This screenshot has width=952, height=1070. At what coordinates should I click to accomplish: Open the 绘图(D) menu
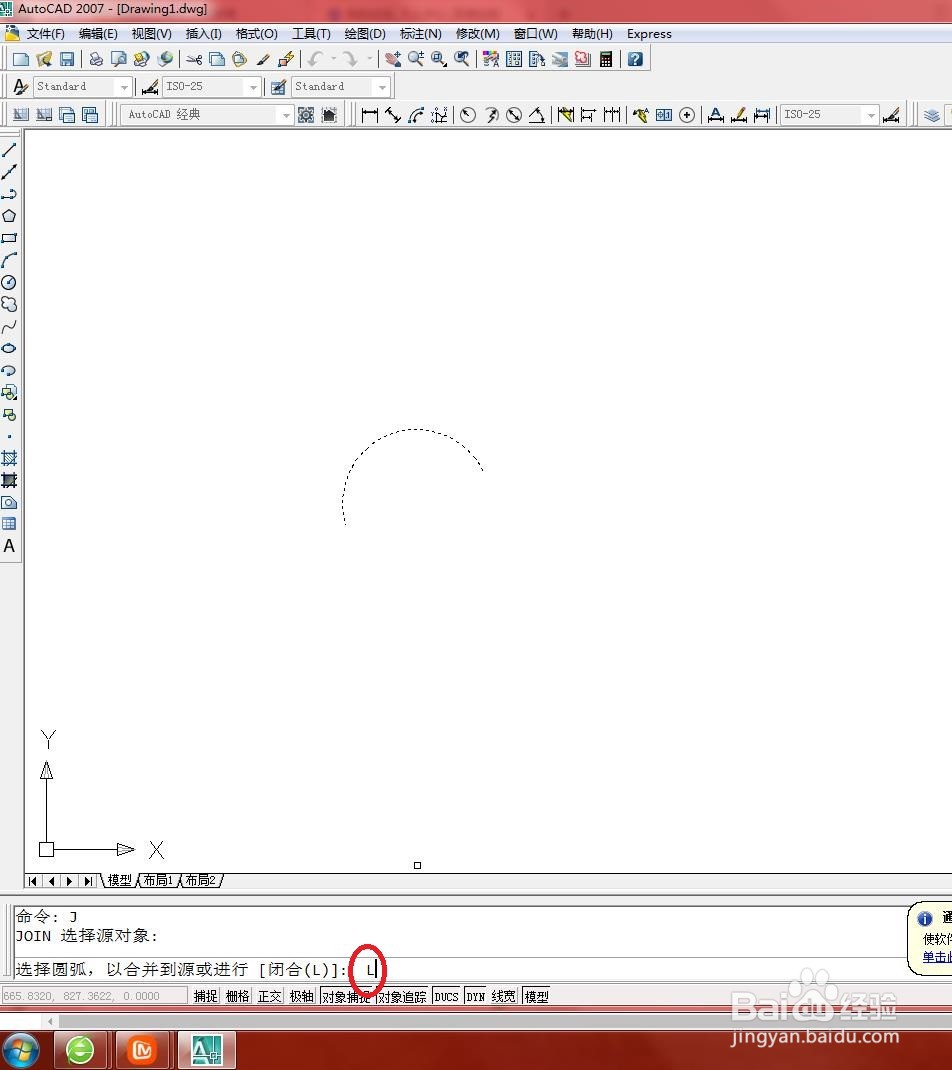click(x=364, y=33)
